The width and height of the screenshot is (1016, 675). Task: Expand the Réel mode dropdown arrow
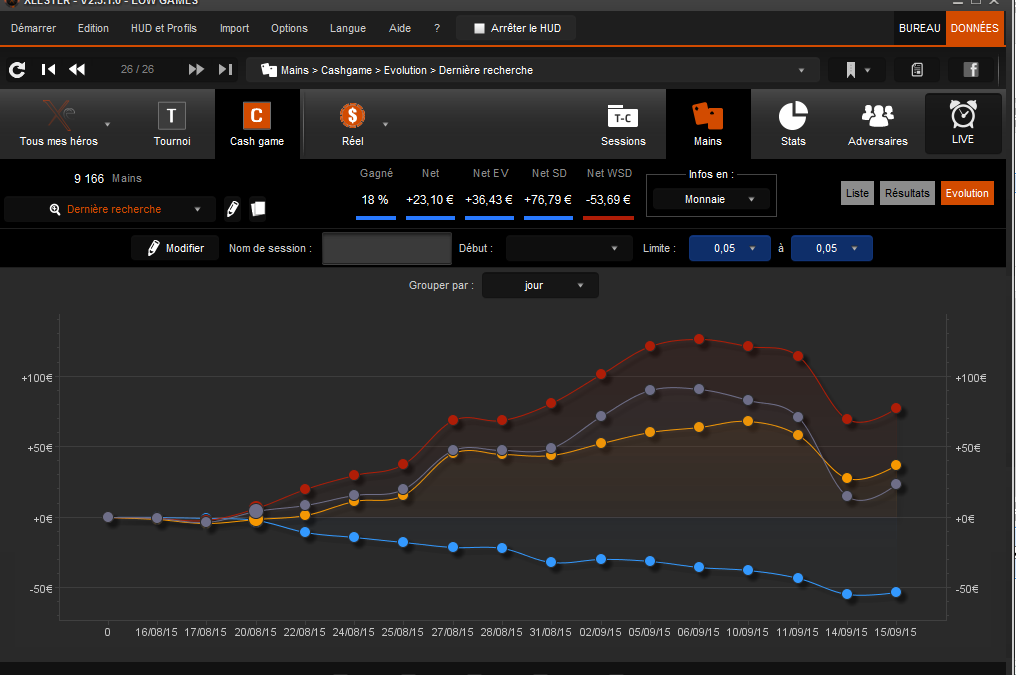tap(386, 124)
